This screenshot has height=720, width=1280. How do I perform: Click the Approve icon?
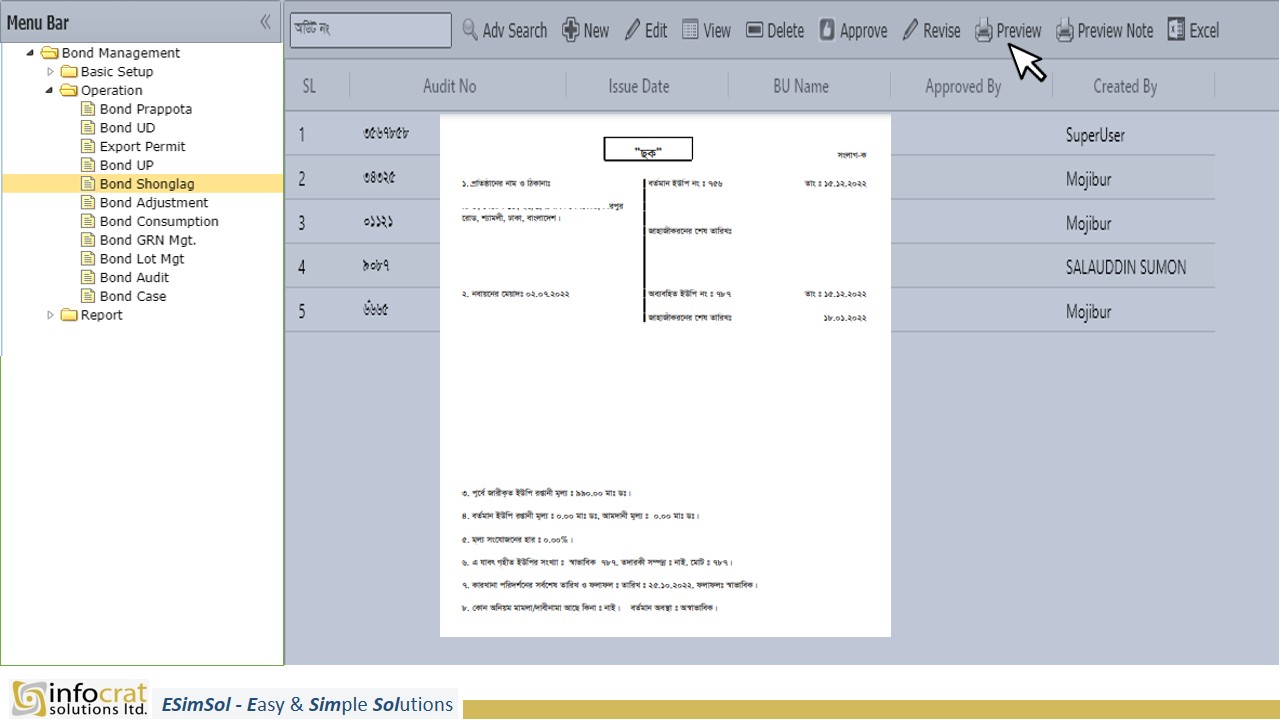point(827,30)
